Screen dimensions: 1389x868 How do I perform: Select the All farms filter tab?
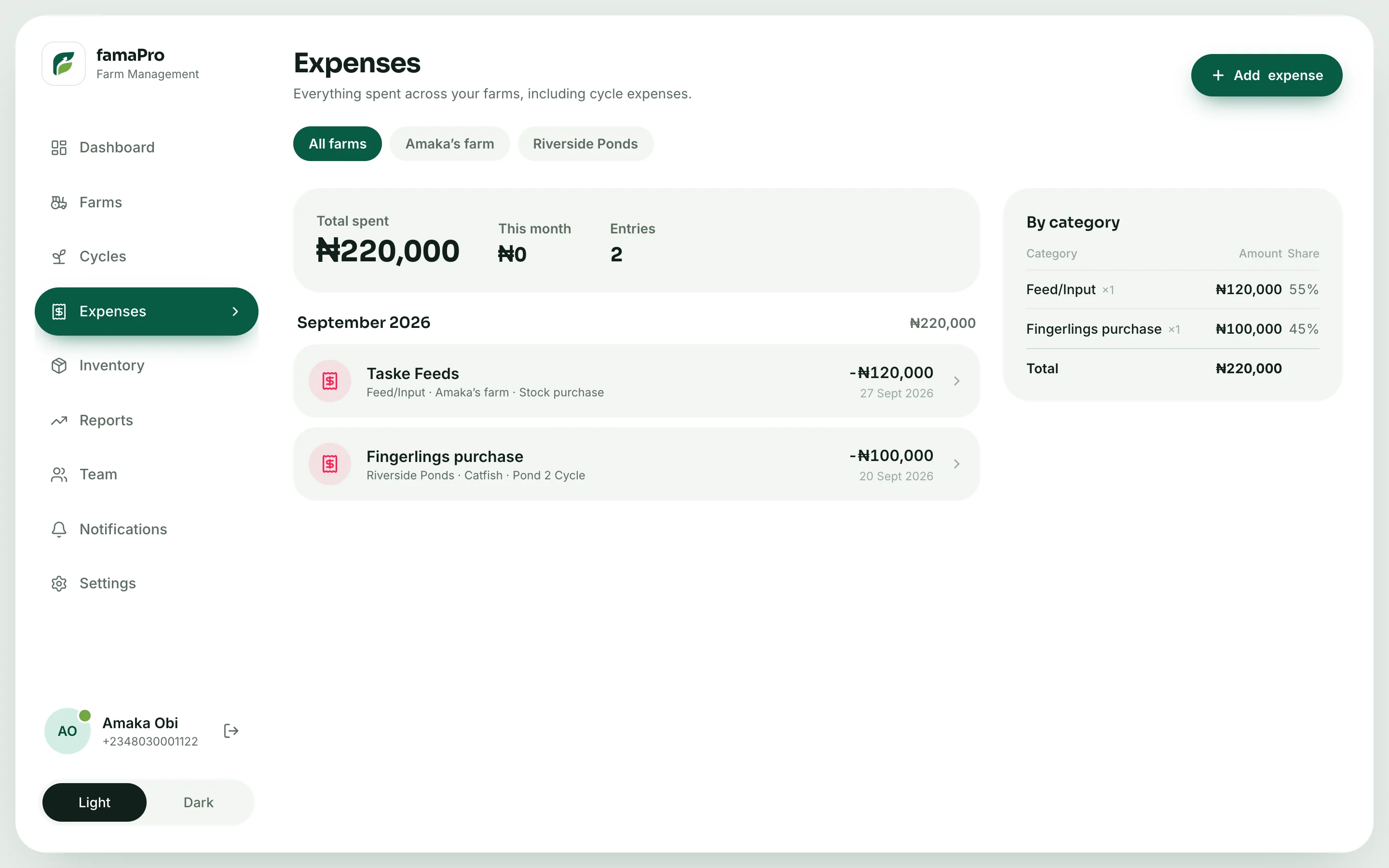pyautogui.click(x=338, y=144)
